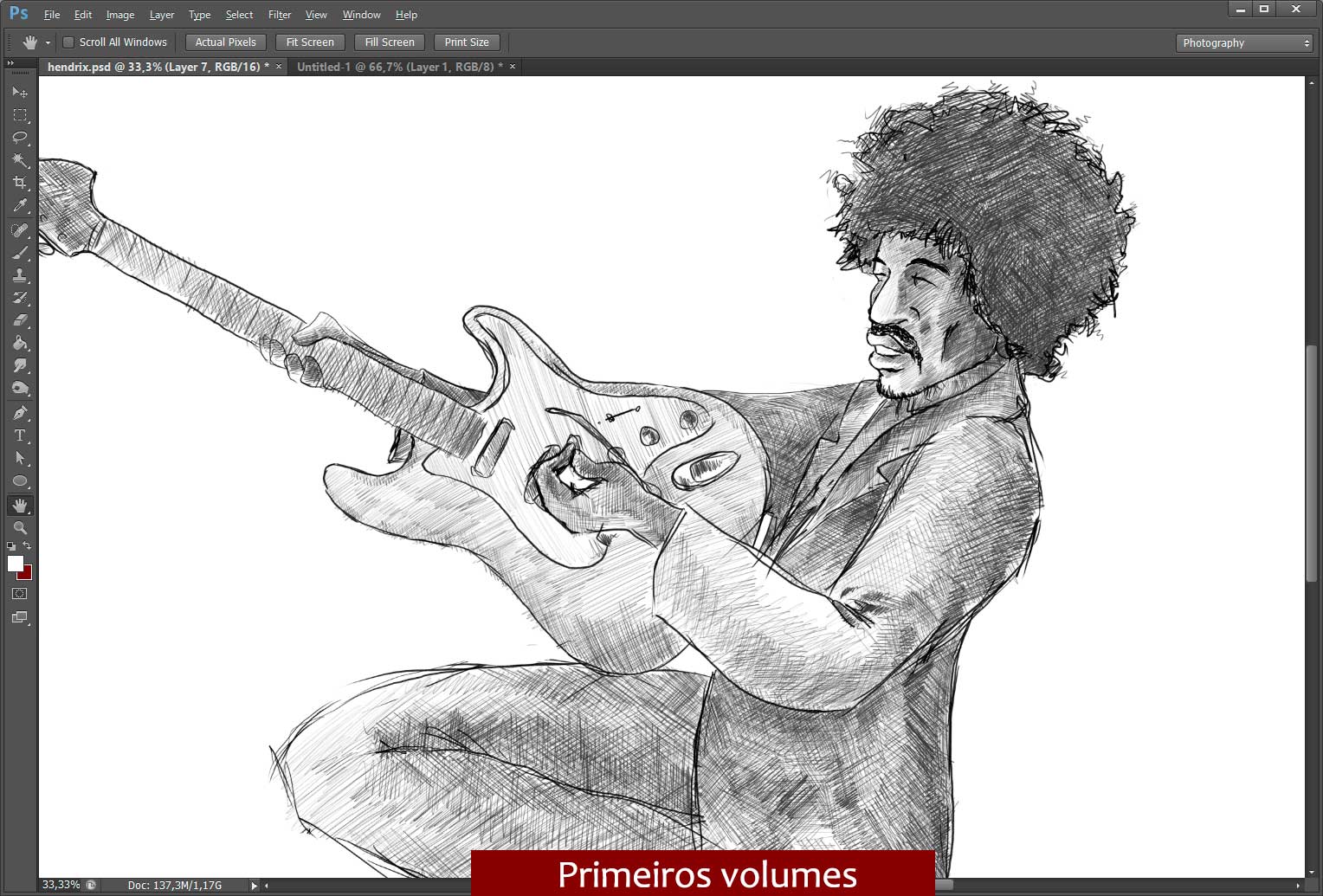The height and width of the screenshot is (896, 1323).
Task: Open the Help menu
Action: (x=406, y=15)
